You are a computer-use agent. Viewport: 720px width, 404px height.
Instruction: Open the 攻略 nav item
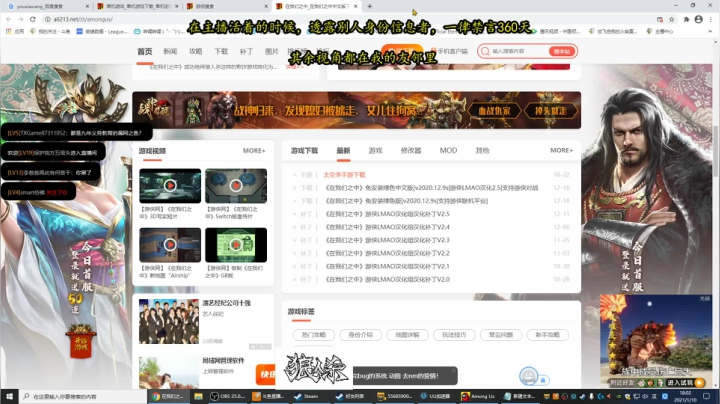click(195, 51)
